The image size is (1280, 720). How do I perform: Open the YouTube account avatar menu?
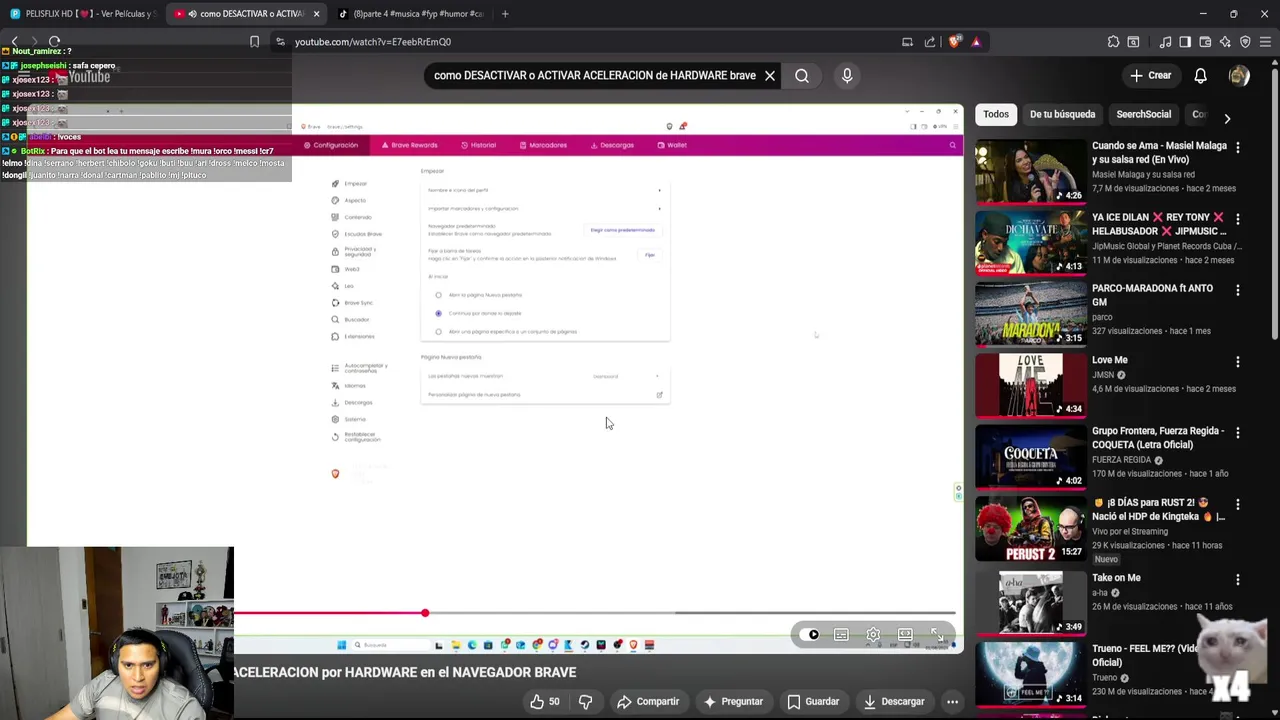click(x=1239, y=75)
